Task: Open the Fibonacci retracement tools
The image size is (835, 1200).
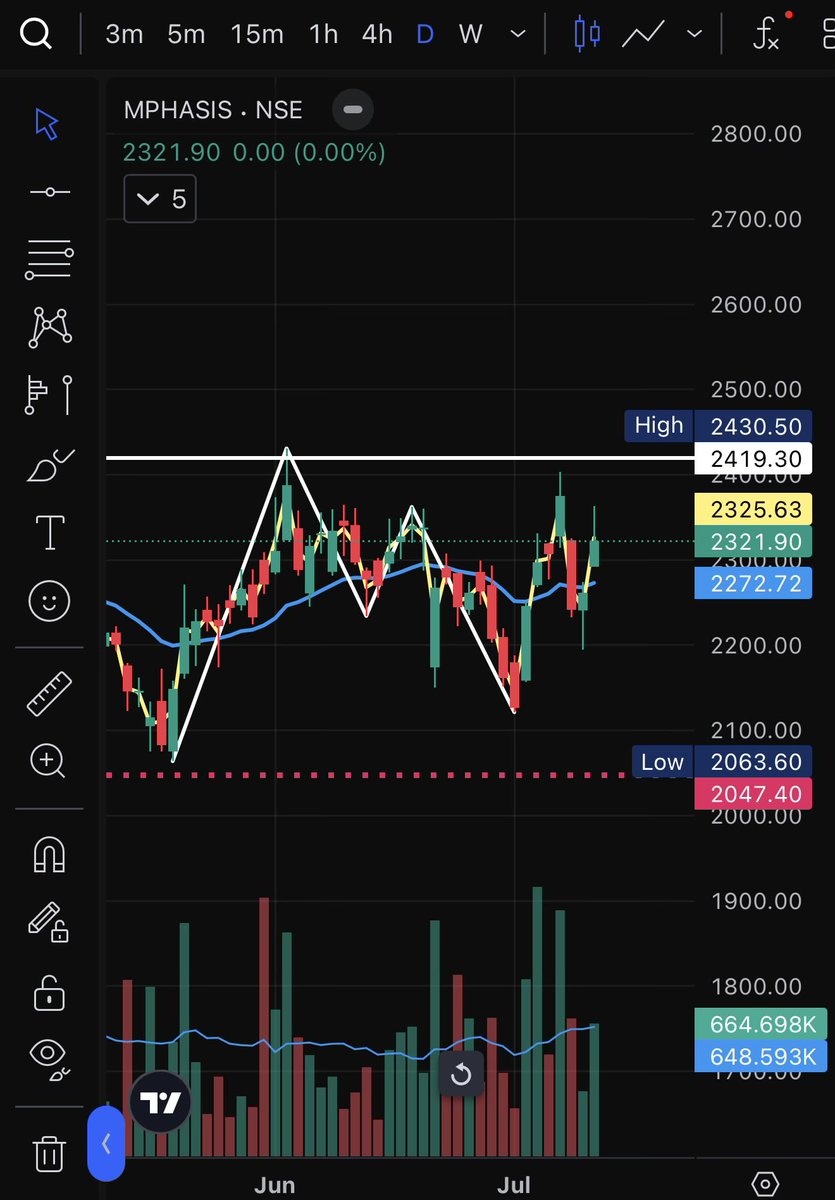Action: click(50, 259)
